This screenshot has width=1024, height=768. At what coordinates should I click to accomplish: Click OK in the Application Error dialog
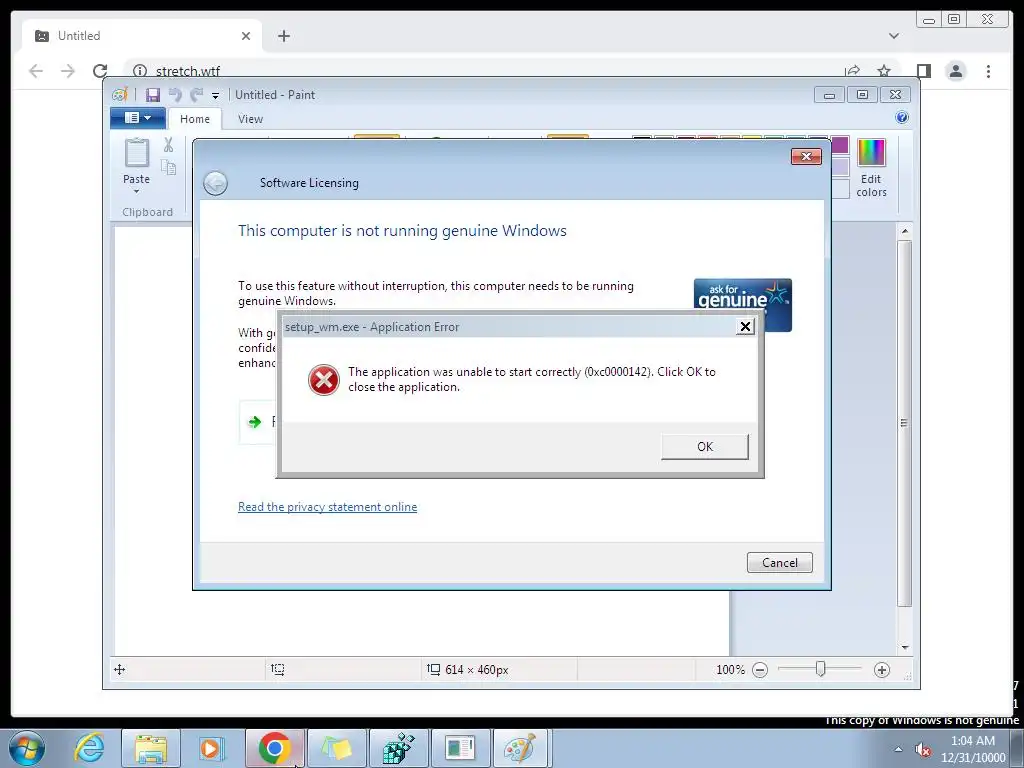point(705,447)
